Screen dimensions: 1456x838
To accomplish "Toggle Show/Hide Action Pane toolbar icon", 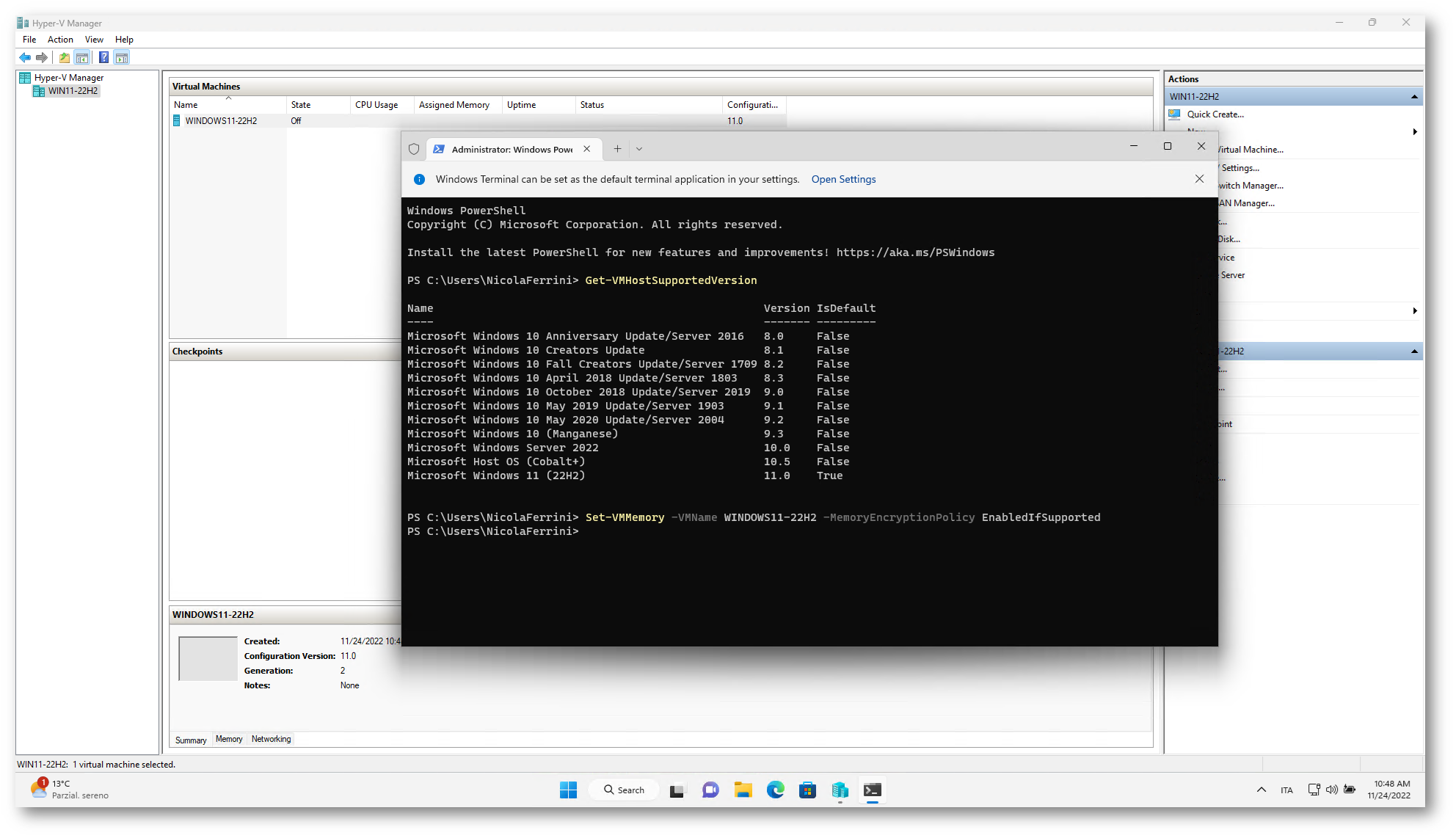I will (x=122, y=57).
